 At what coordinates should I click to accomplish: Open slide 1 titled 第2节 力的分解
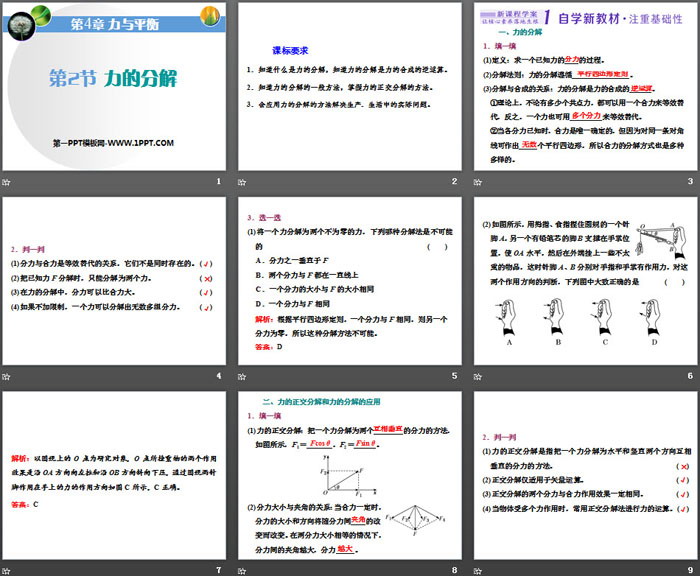click(114, 87)
